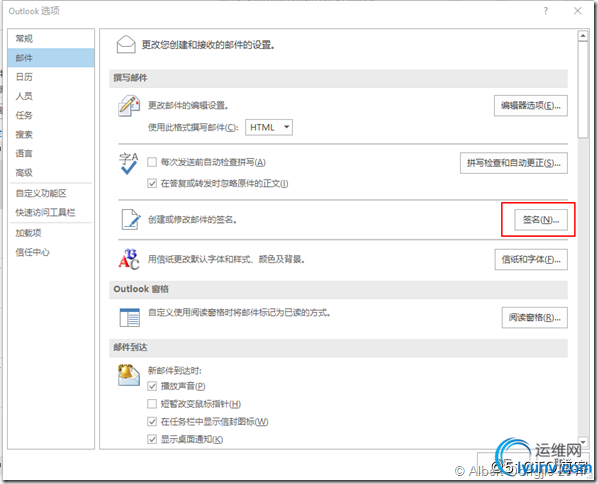This screenshot has height=484, width=598.
Task: Click the text 创建或修改邮件的签名
Action: [192, 220]
